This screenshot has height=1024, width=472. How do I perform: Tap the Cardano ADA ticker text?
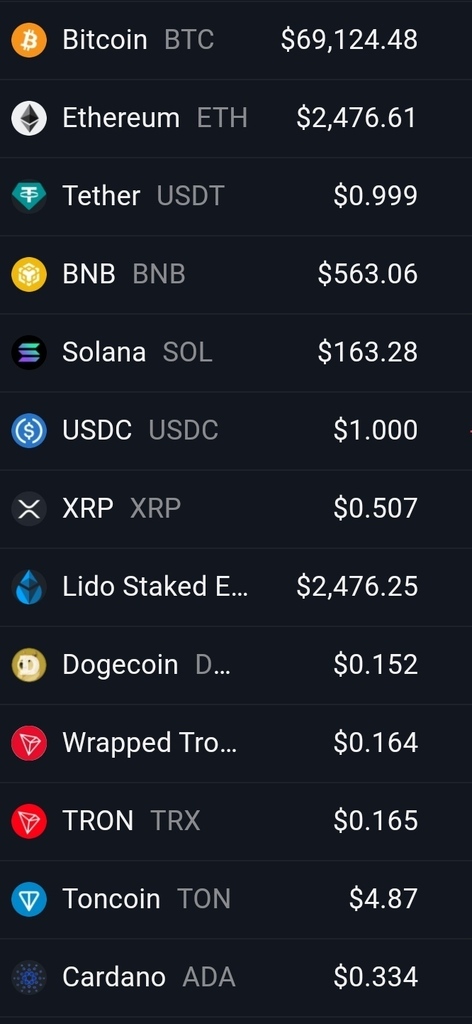[x=209, y=977]
